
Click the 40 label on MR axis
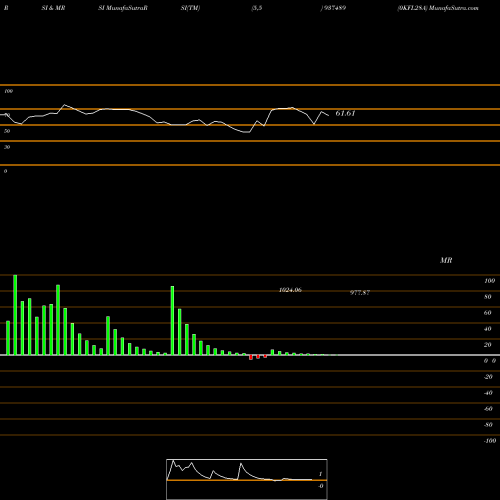click(488, 329)
